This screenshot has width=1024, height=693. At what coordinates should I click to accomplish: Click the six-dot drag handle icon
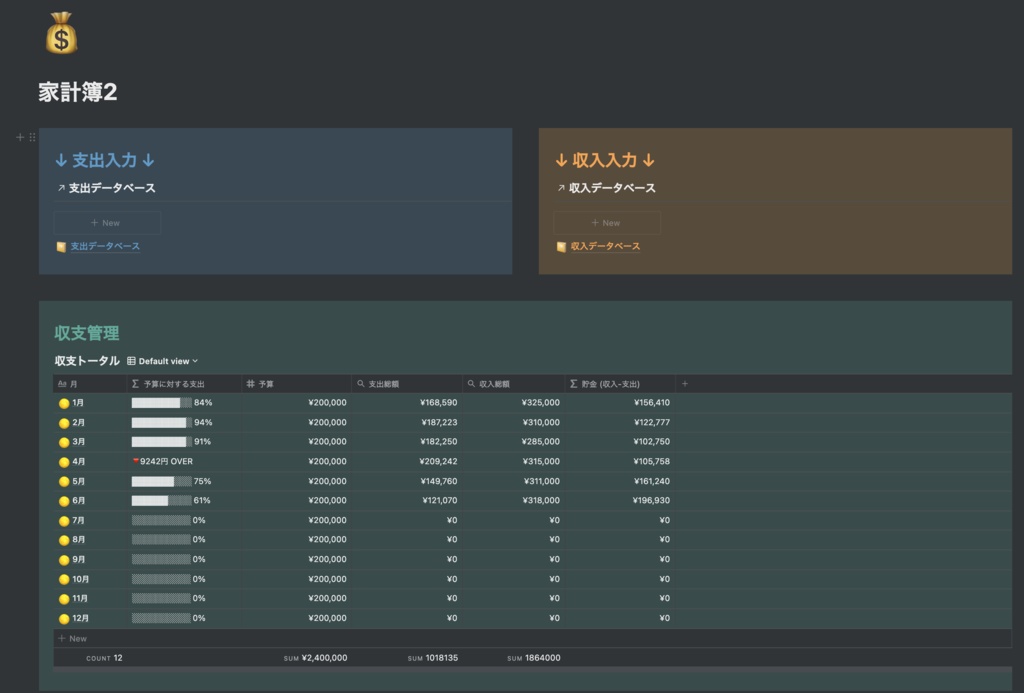(32, 137)
